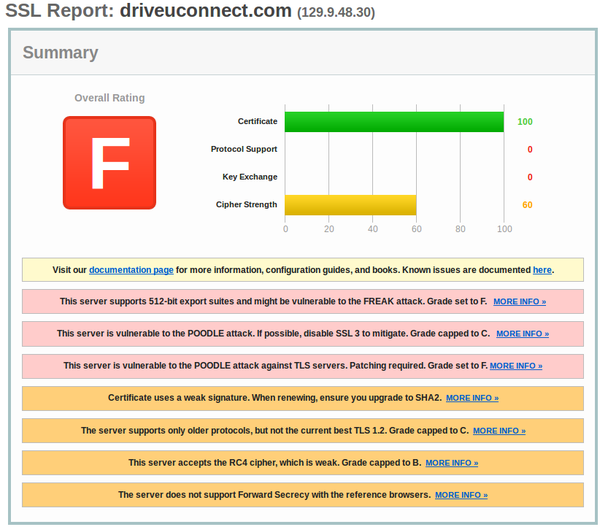This screenshot has height=527, width=600.
Task: Click the 'Protocol Support' chart label
Action: click(244, 149)
